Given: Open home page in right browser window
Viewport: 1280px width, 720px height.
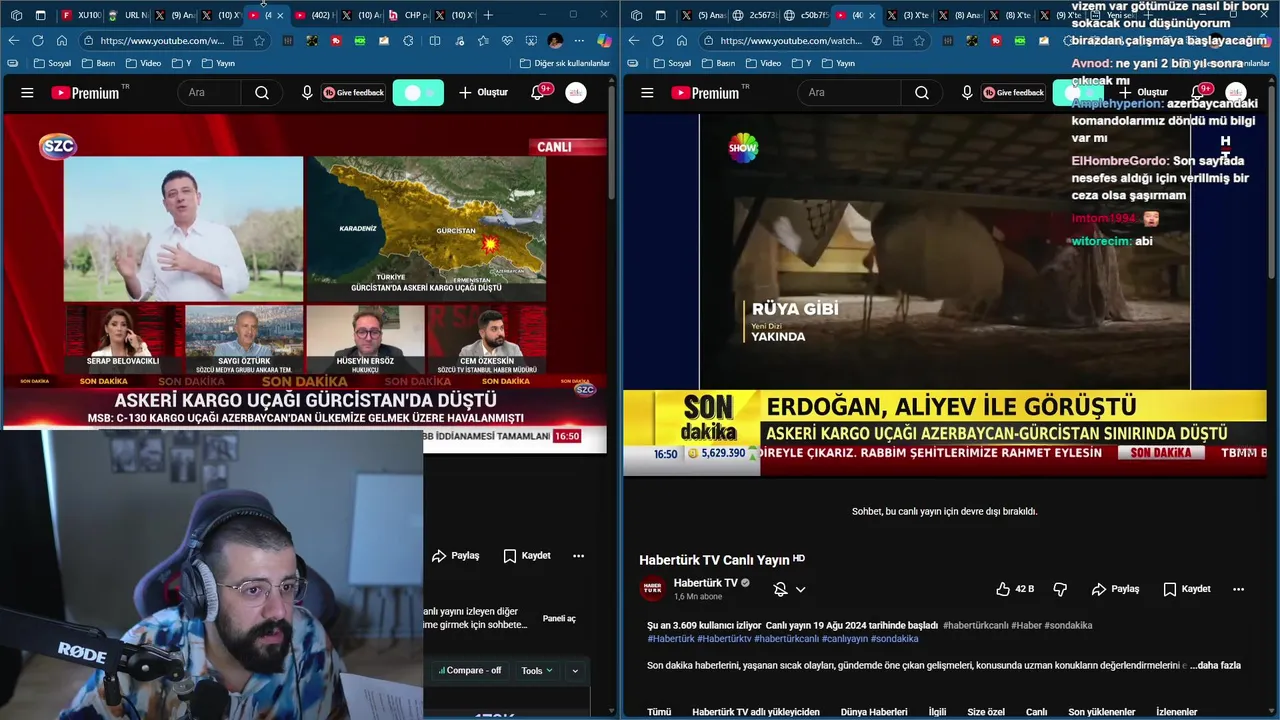Looking at the screenshot, I should point(681,41).
